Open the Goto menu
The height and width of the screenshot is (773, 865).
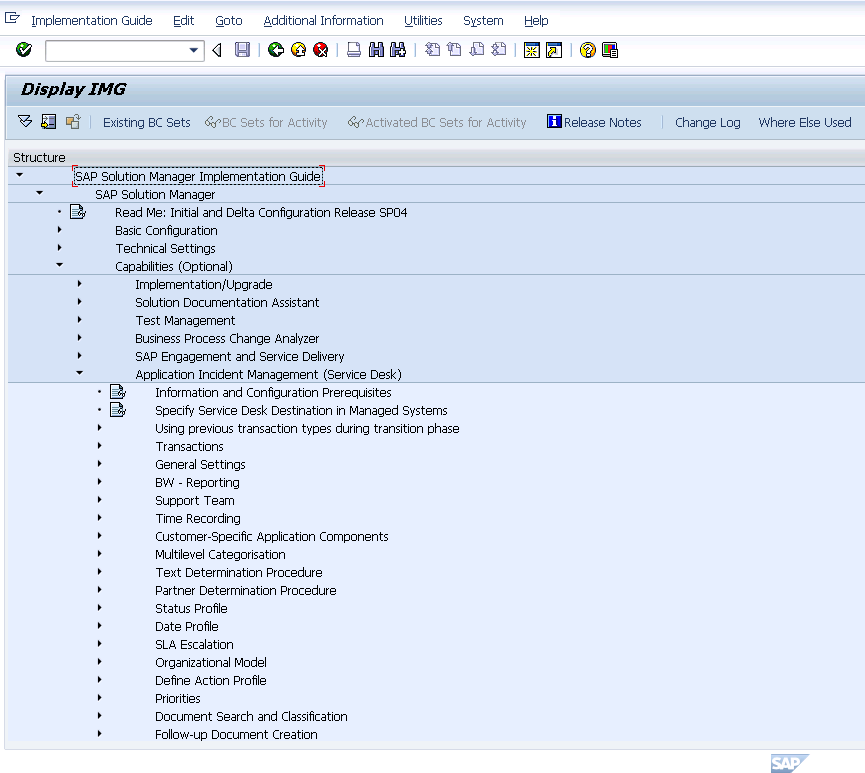click(x=228, y=20)
